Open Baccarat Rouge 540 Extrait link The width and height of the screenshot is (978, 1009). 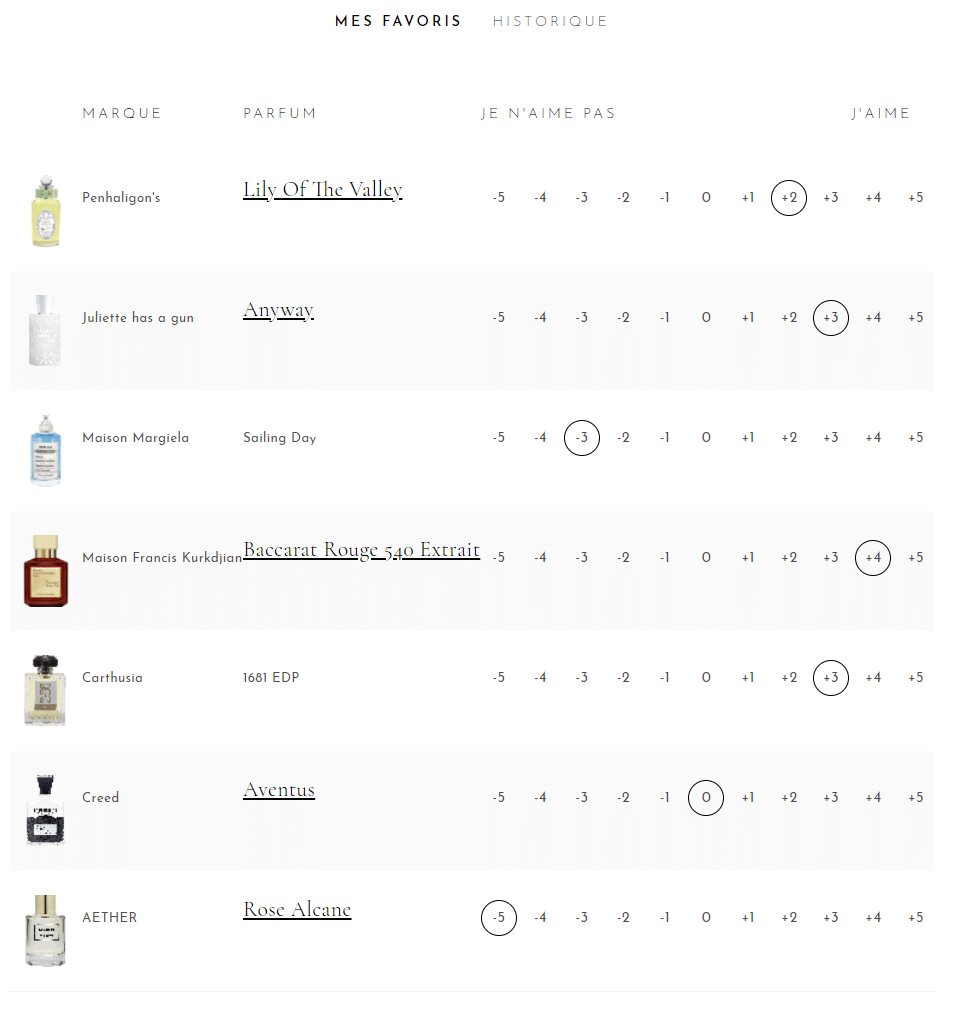pos(361,550)
